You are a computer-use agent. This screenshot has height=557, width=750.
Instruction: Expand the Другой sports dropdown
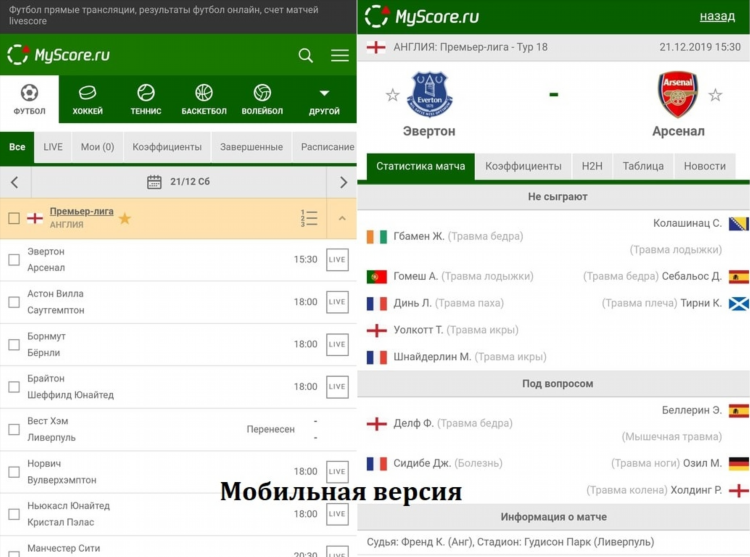click(324, 99)
